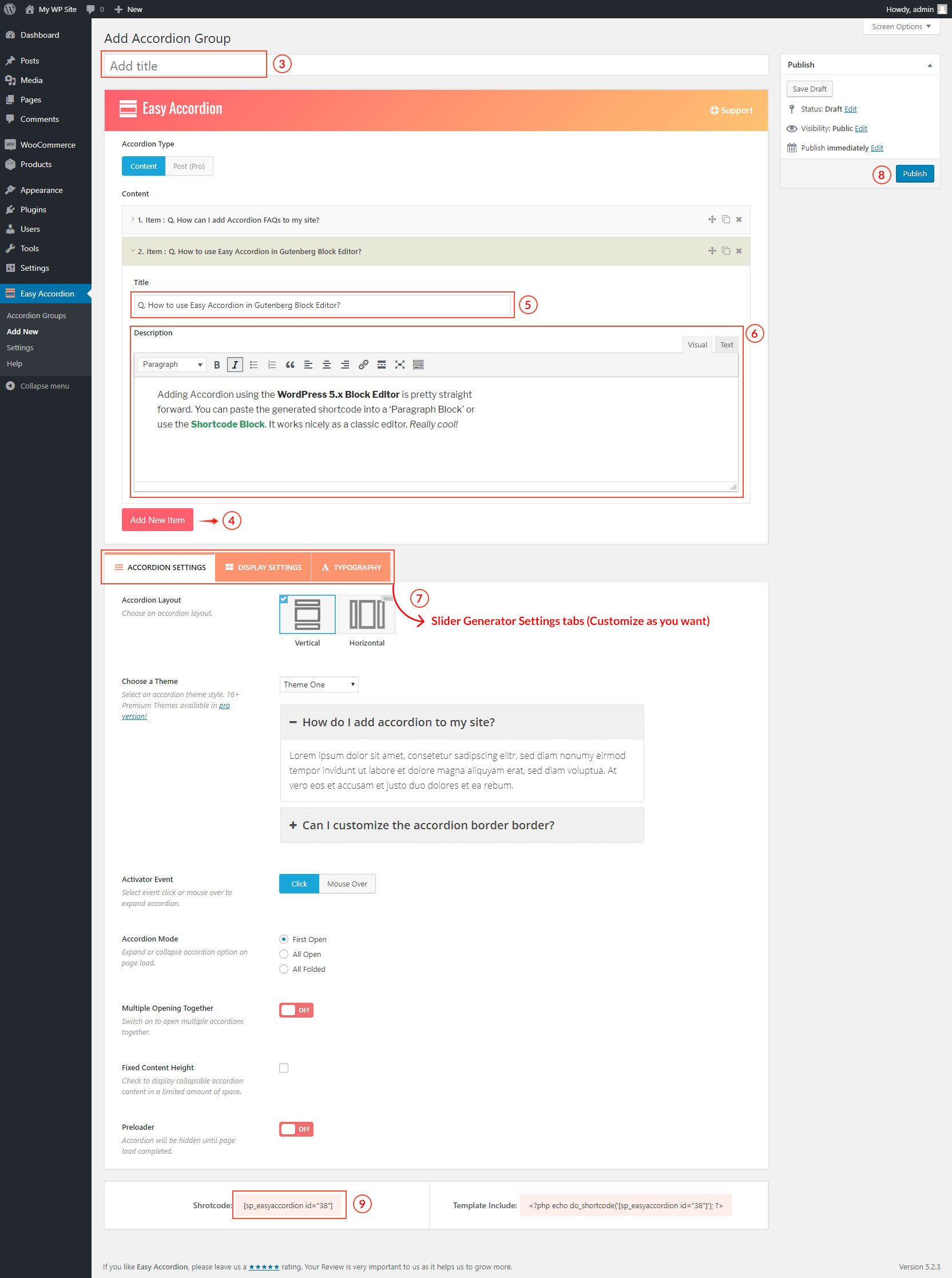This screenshot has height=1278, width=952.
Task: Switch to the Display Settings tab
Action: point(263,567)
